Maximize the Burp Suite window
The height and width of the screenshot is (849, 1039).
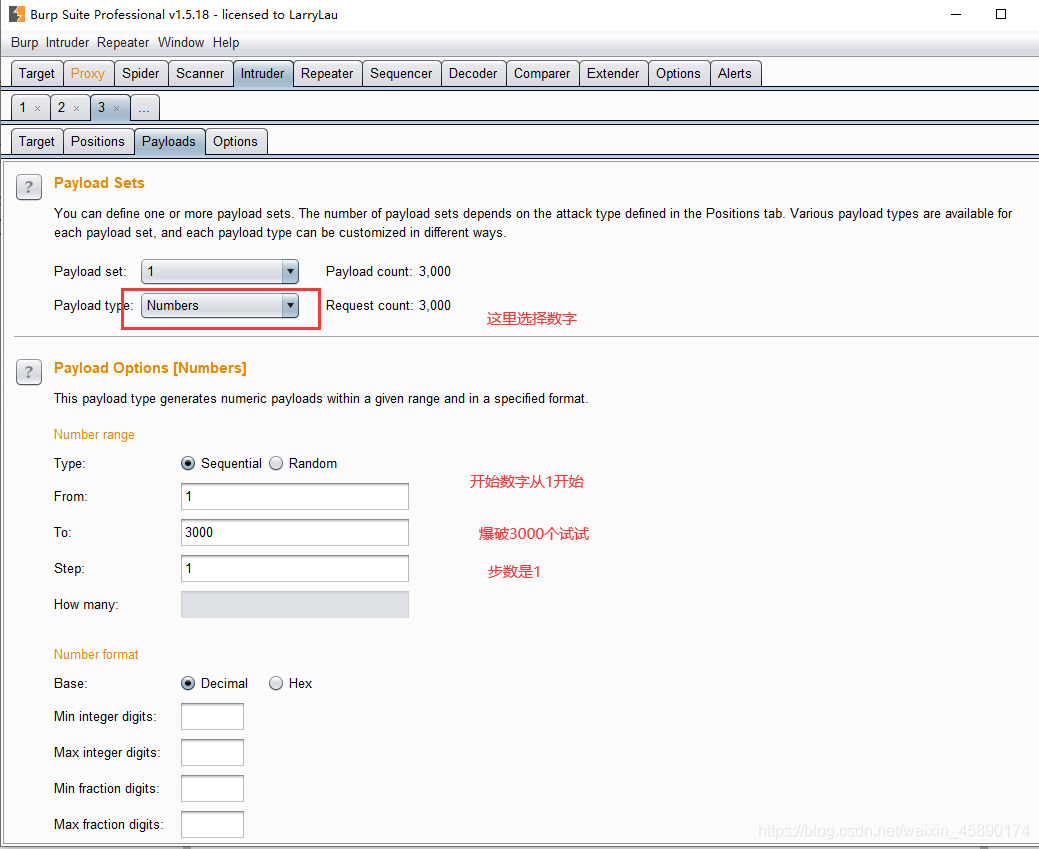pyautogui.click(x=1001, y=14)
